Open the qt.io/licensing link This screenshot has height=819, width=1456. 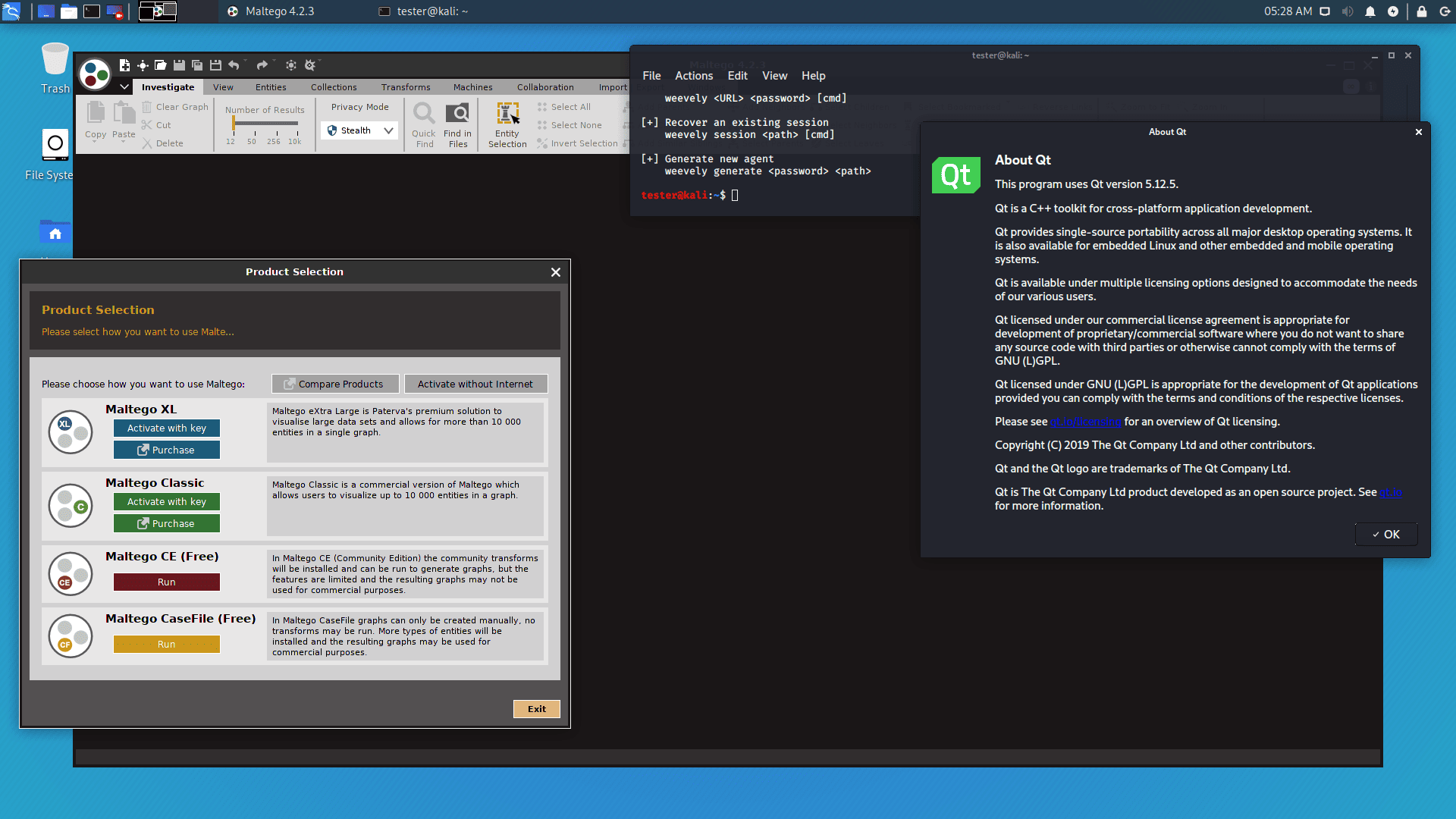1085,422
